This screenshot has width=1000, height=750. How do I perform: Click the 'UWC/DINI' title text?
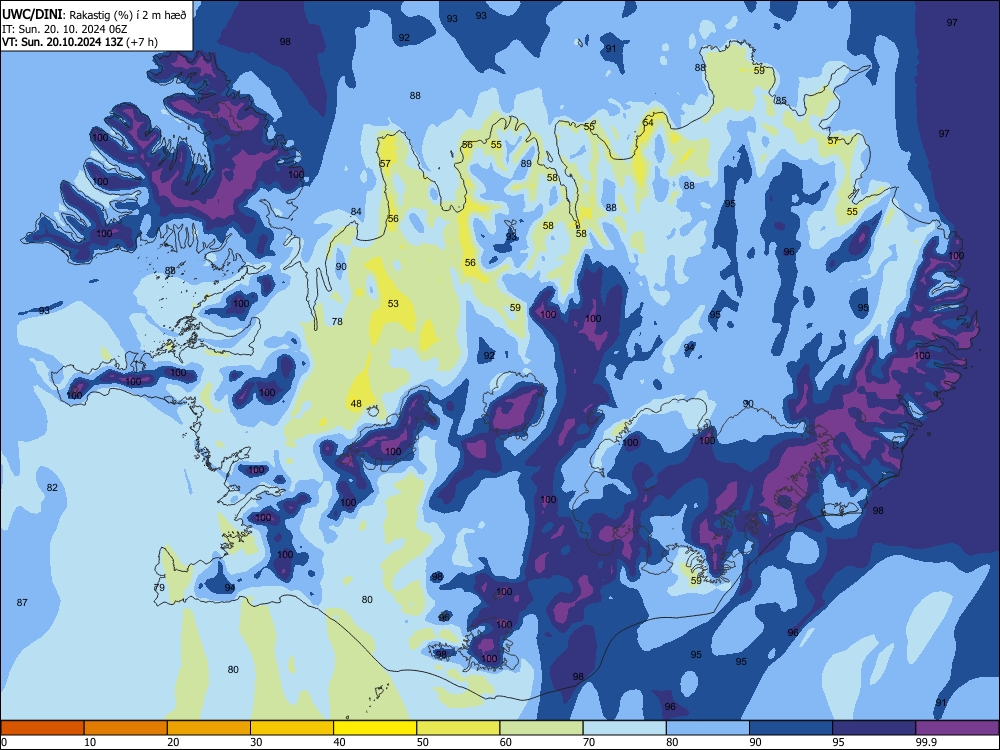(x=32, y=15)
